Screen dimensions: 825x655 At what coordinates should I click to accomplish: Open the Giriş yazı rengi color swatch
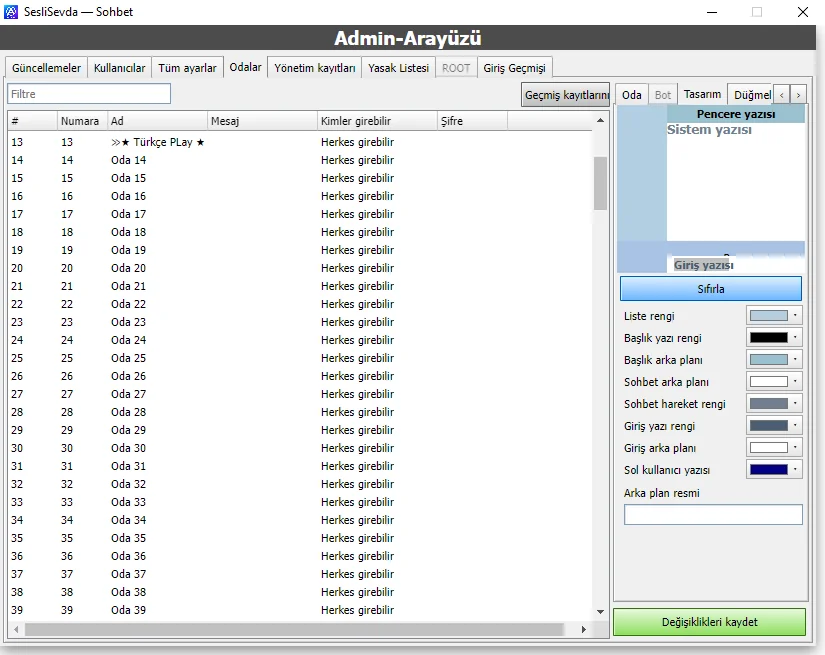click(x=768, y=426)
